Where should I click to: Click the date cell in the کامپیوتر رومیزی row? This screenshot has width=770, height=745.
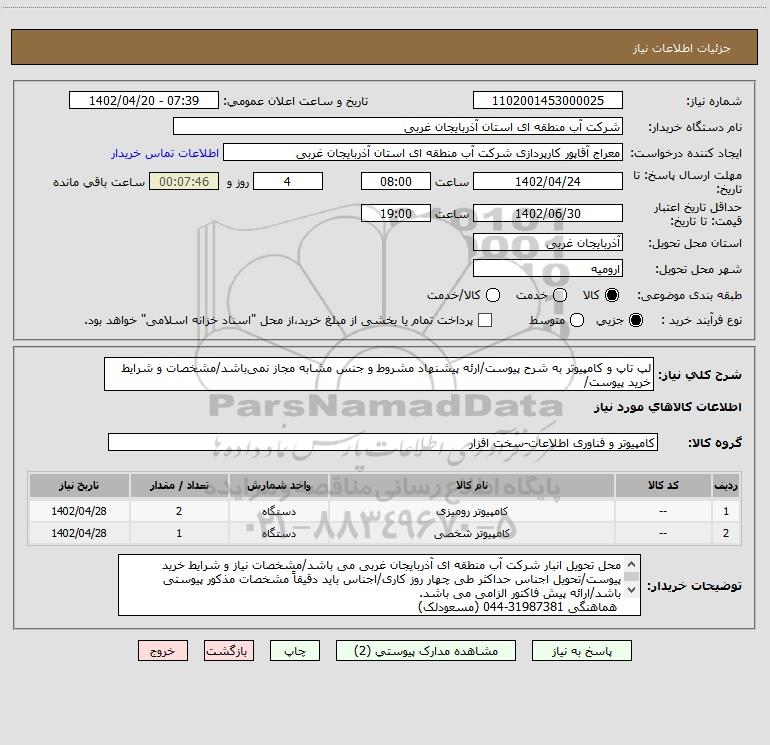79,511
